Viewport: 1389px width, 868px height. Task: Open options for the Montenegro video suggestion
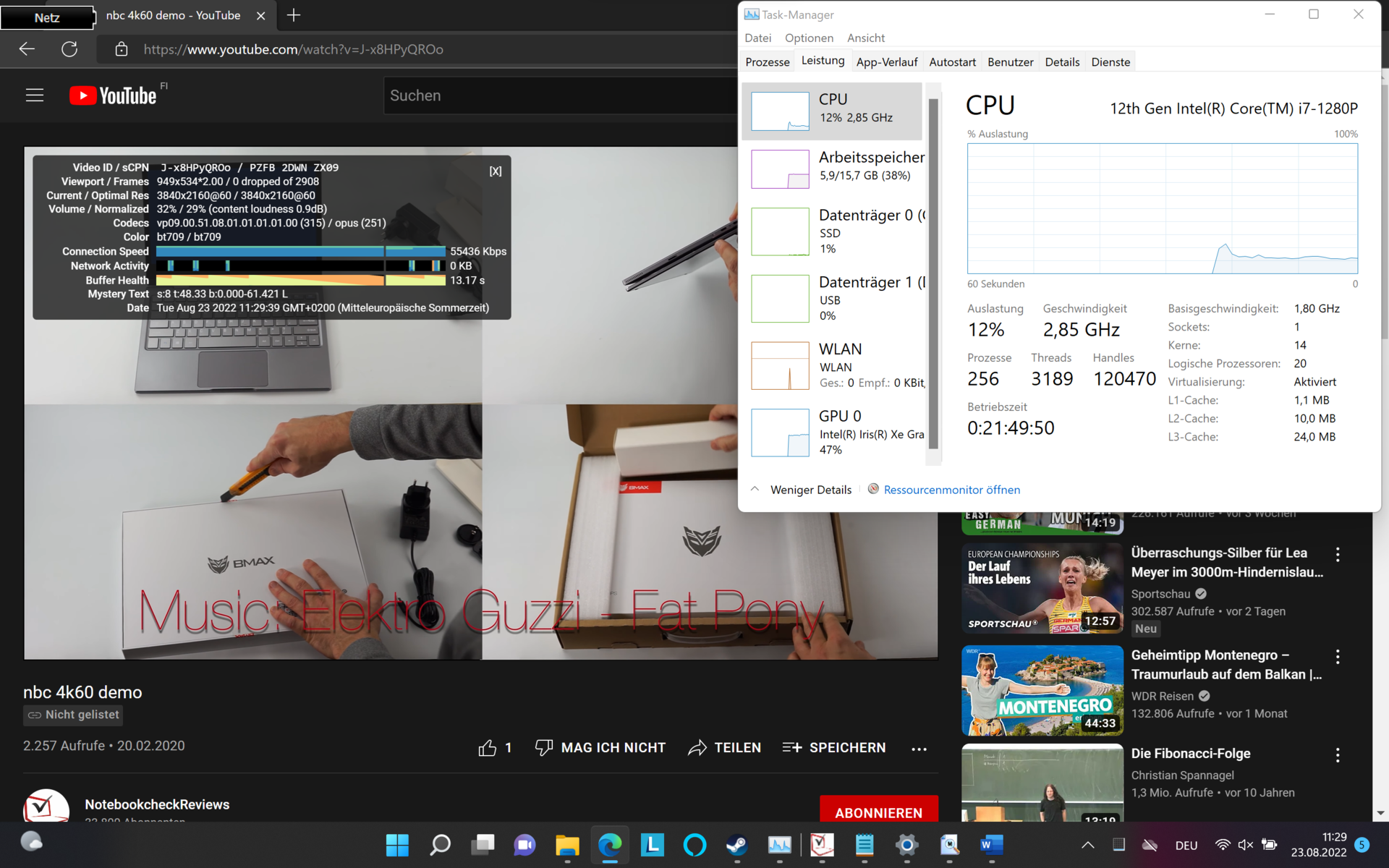click(1338, 657)
